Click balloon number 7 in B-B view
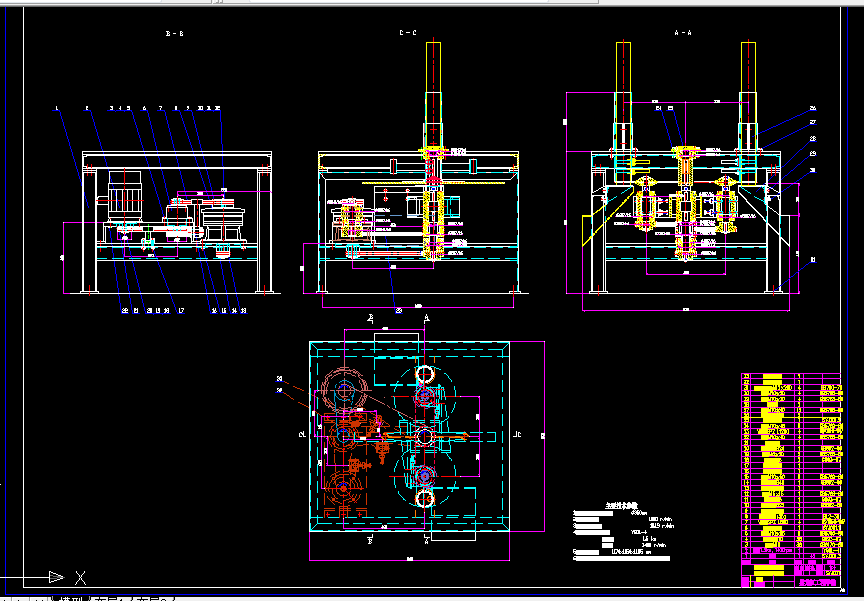This screenshot has width=864, height=601. (x=161, y=109)
